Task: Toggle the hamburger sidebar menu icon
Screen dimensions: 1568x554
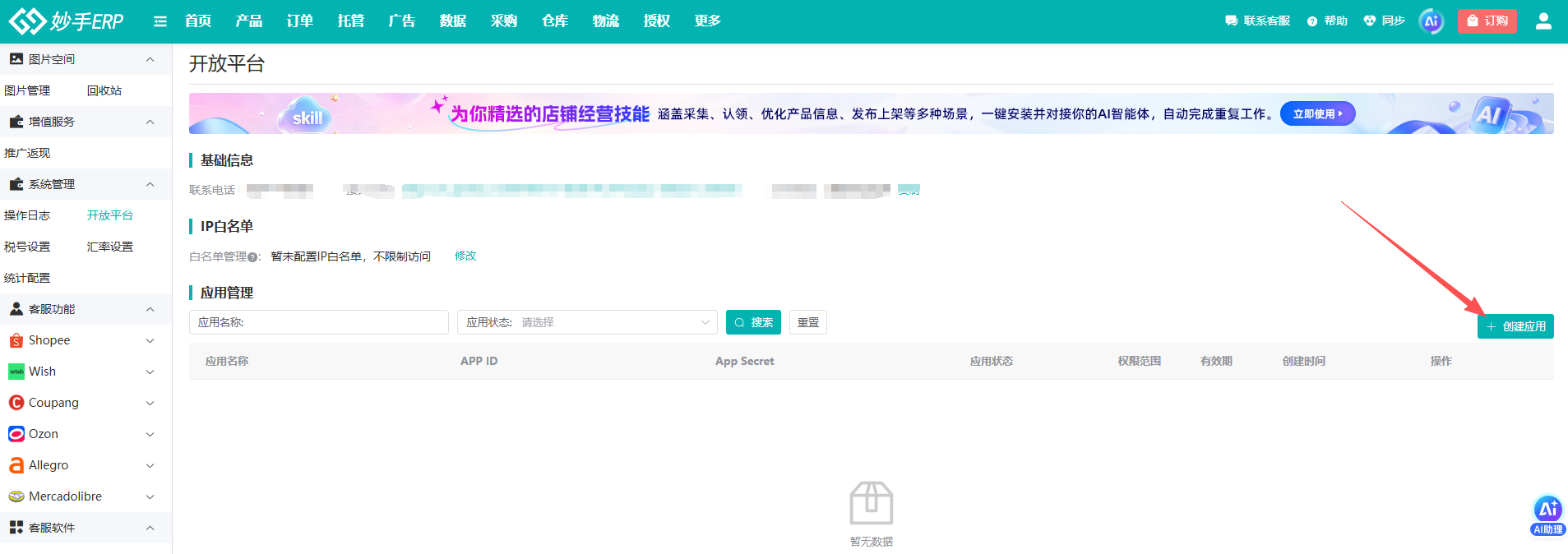Action: (x=160, y=21)
